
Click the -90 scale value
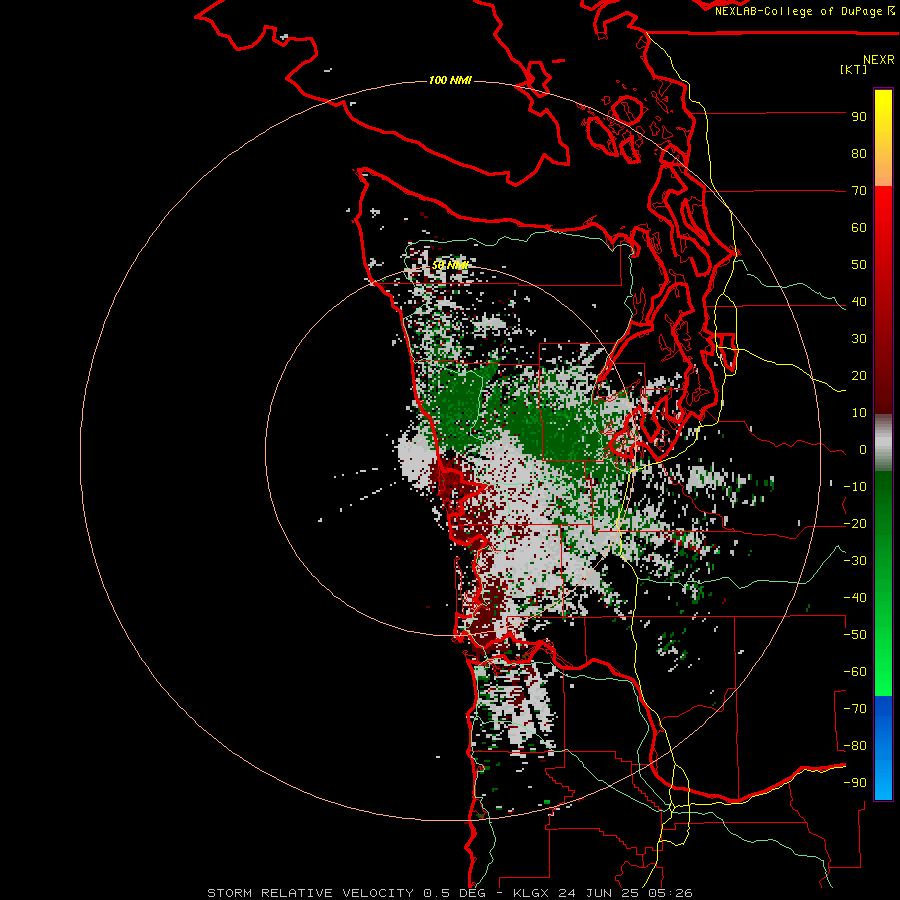(855, 783)
